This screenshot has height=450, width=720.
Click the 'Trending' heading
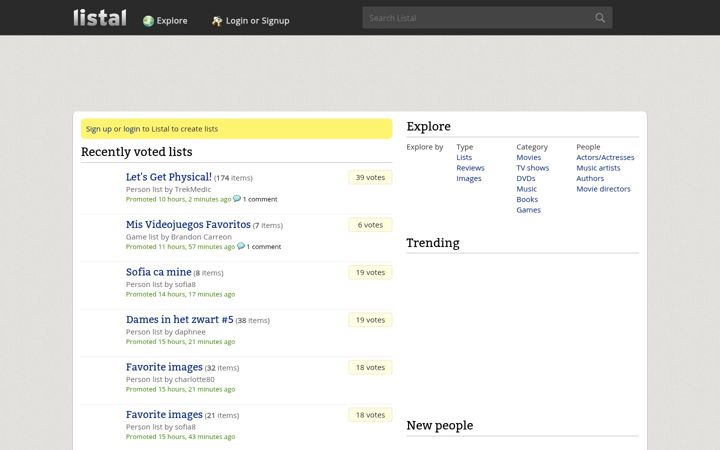tap(433, 243)
